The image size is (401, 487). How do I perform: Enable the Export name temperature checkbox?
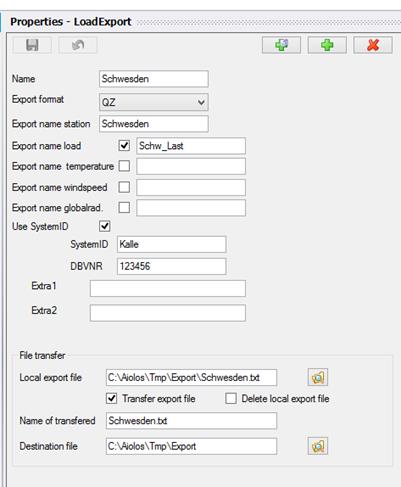(124, 166)
